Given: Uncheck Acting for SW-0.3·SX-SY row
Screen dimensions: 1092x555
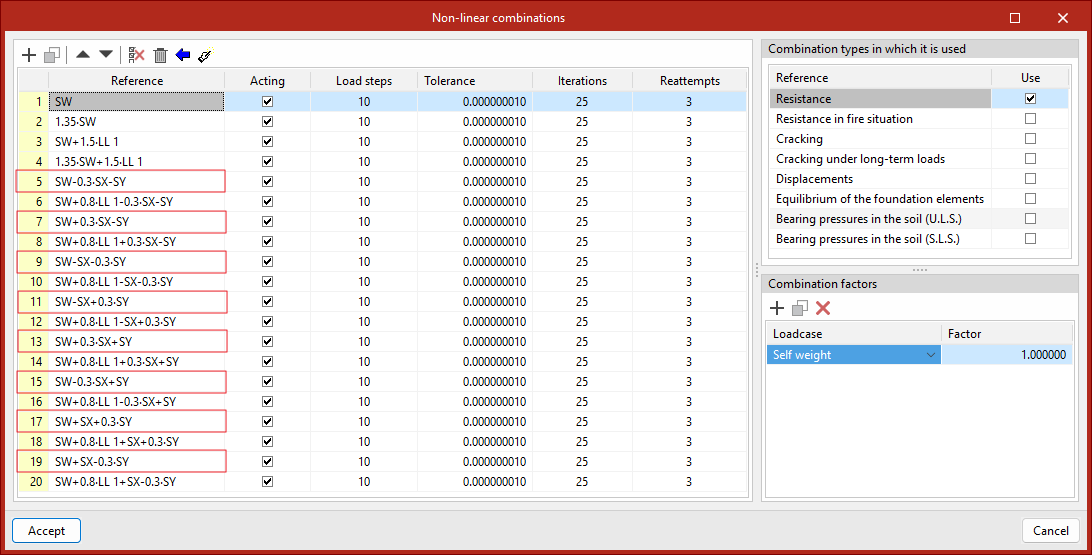Looking at the screenshot, I should tap(267, 182).
